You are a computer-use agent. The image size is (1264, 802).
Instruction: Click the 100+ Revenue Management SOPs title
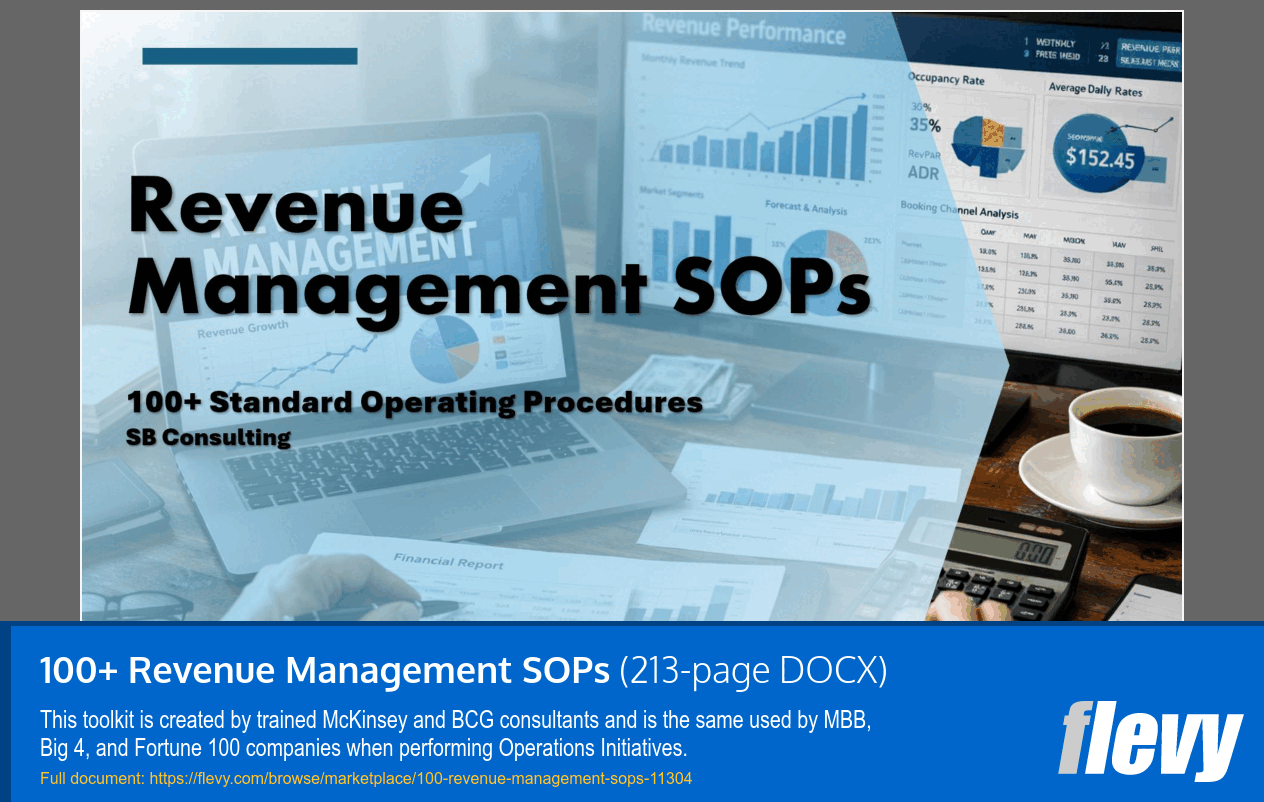pyautogui.click(x=324, y=671)
